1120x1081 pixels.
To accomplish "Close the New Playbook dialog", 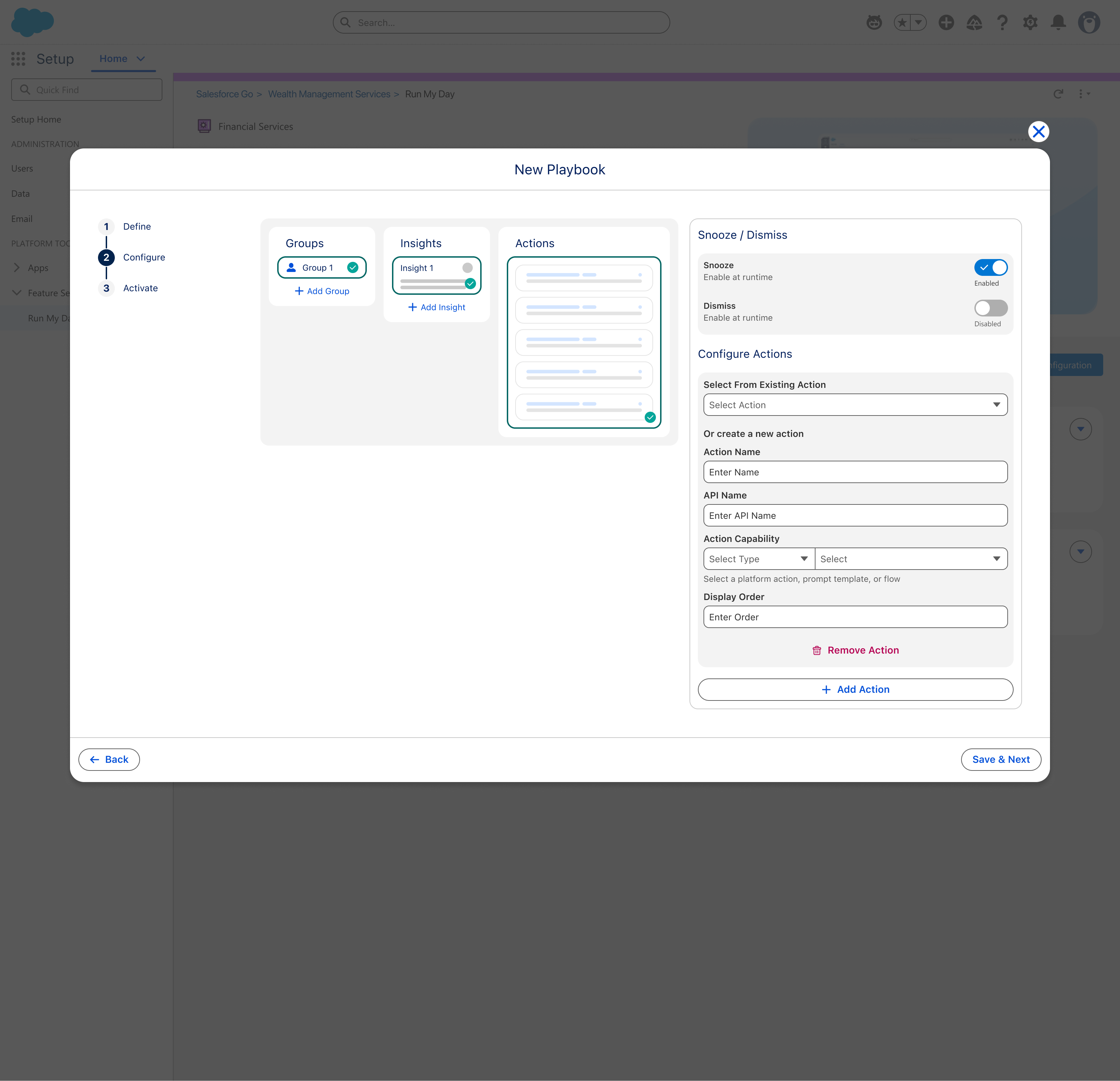I will 1038,132.
